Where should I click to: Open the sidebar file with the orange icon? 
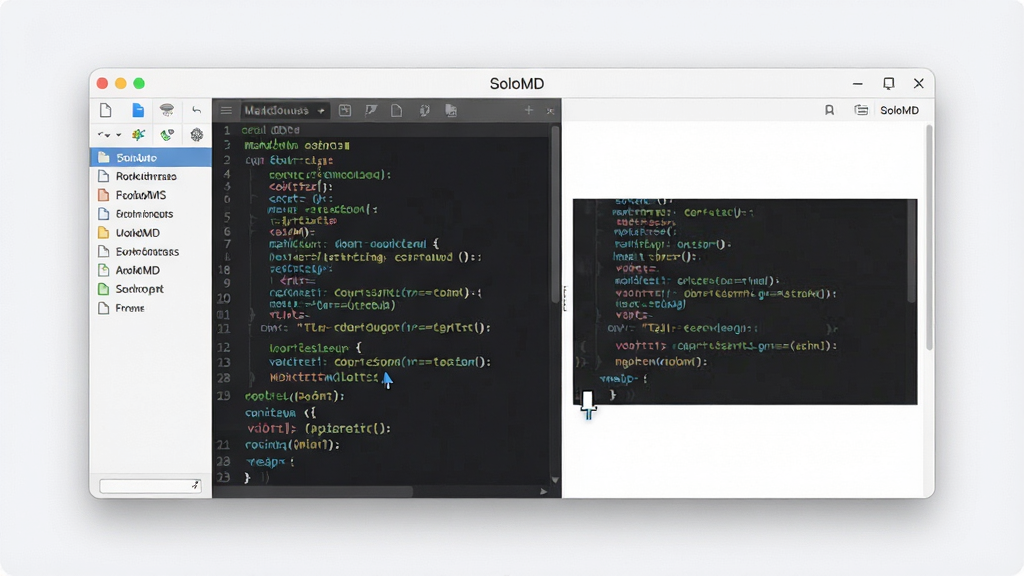coord(151,195)
